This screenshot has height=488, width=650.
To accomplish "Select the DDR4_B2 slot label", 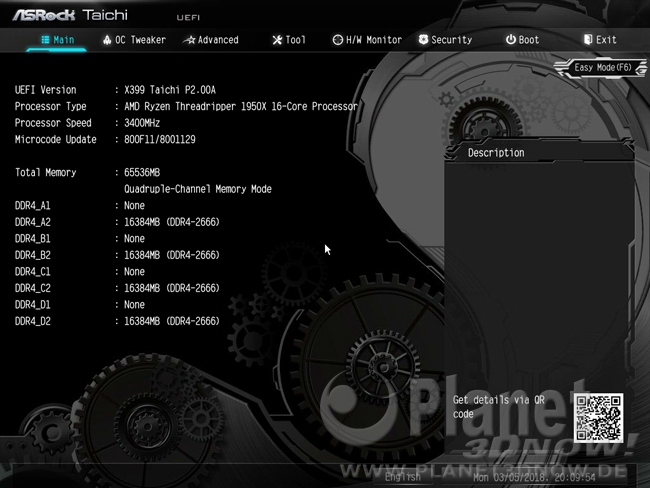I will (x=32, y=255).
